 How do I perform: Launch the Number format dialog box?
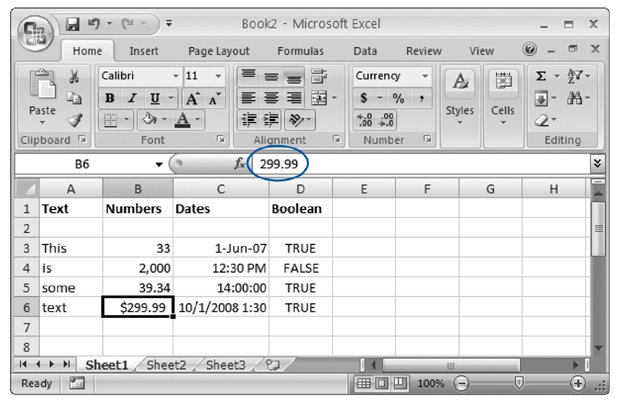[x=427, y=139]
